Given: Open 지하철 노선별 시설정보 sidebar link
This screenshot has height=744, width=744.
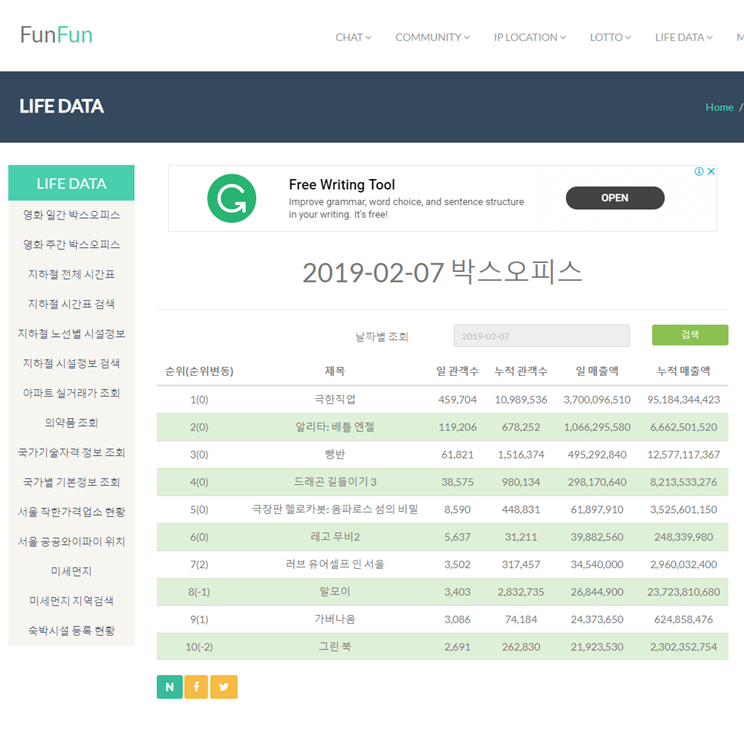Looking at the screenshot, I should [x=71, y=334].
